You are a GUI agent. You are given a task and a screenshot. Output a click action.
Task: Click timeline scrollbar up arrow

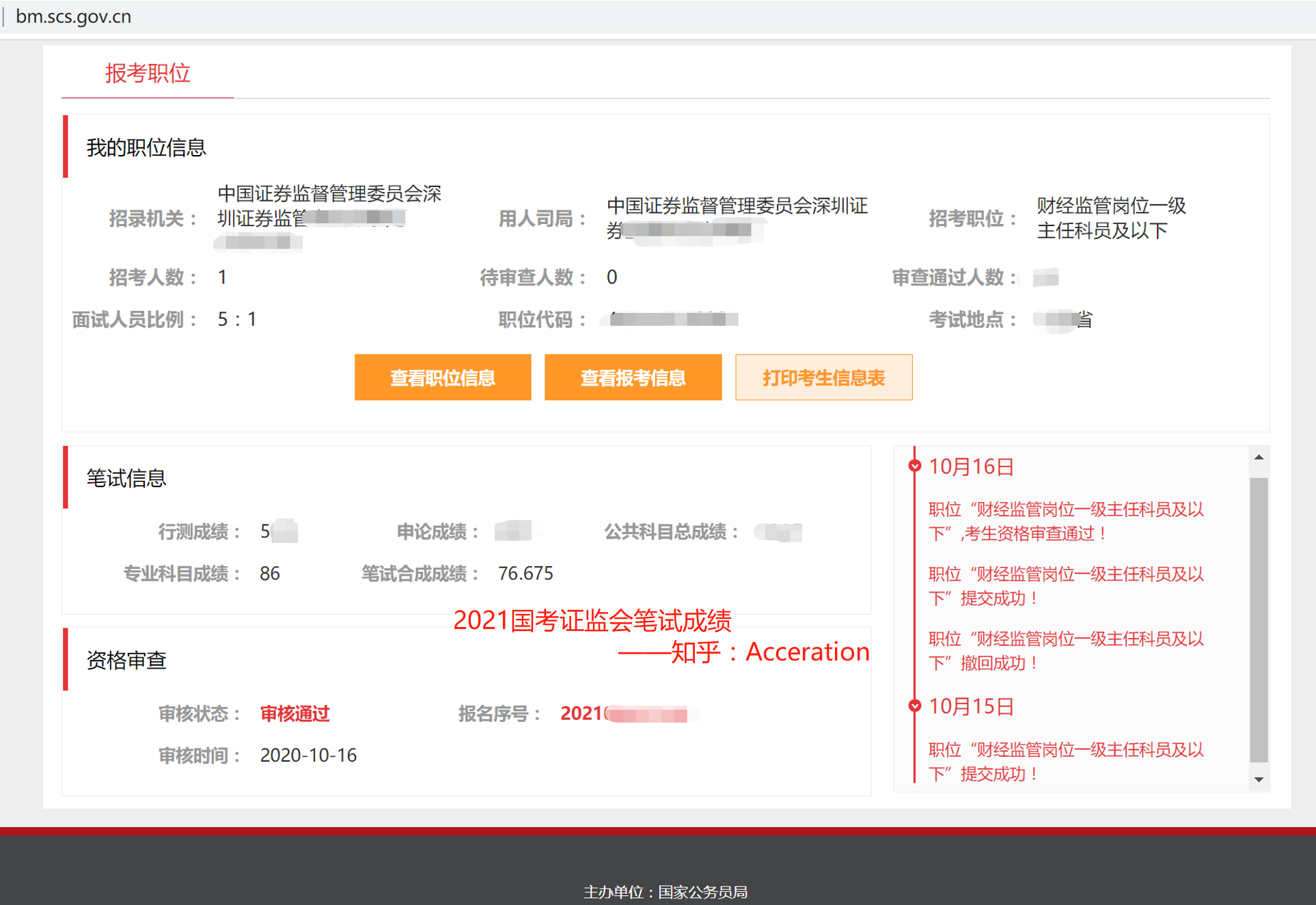(x=1259, y=457)
